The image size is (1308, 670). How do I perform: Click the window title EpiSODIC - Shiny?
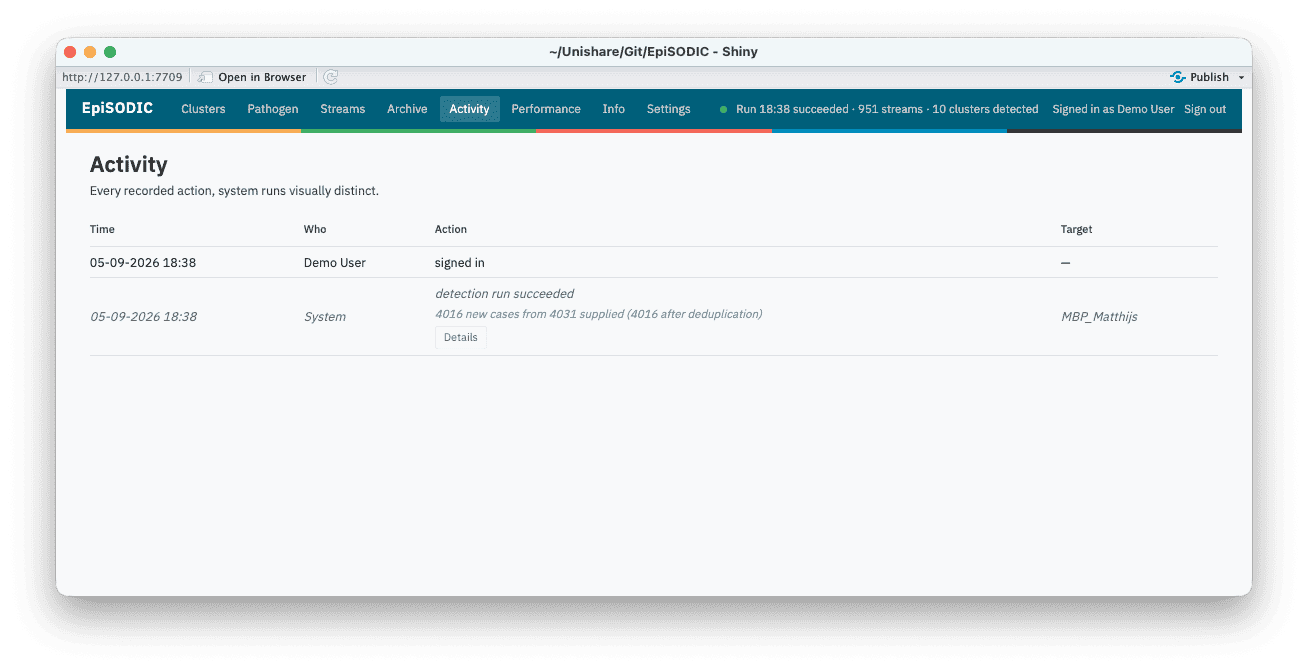[x=653, y=51]
